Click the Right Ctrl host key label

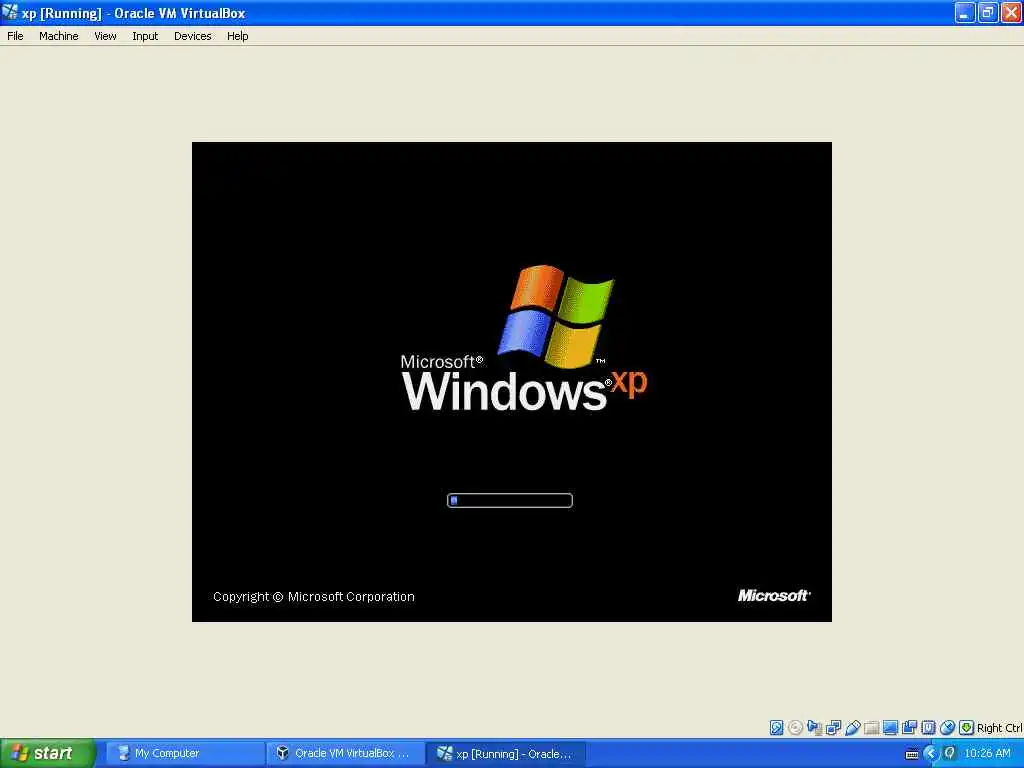999,728
